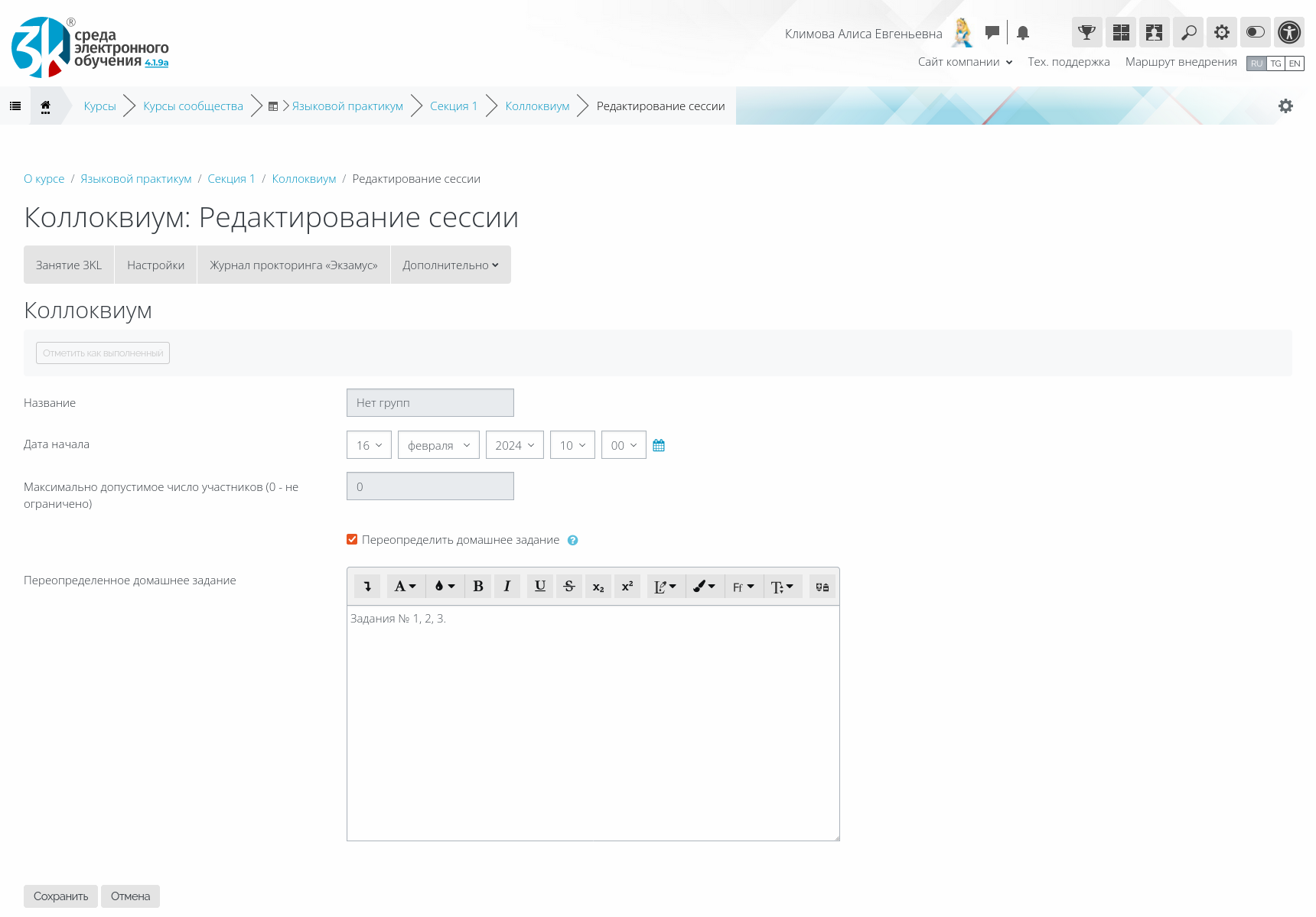This screenshot has width=1316, height=917.
Task: Expand the Дополнительно tab menu
Action: pos(450,265)
